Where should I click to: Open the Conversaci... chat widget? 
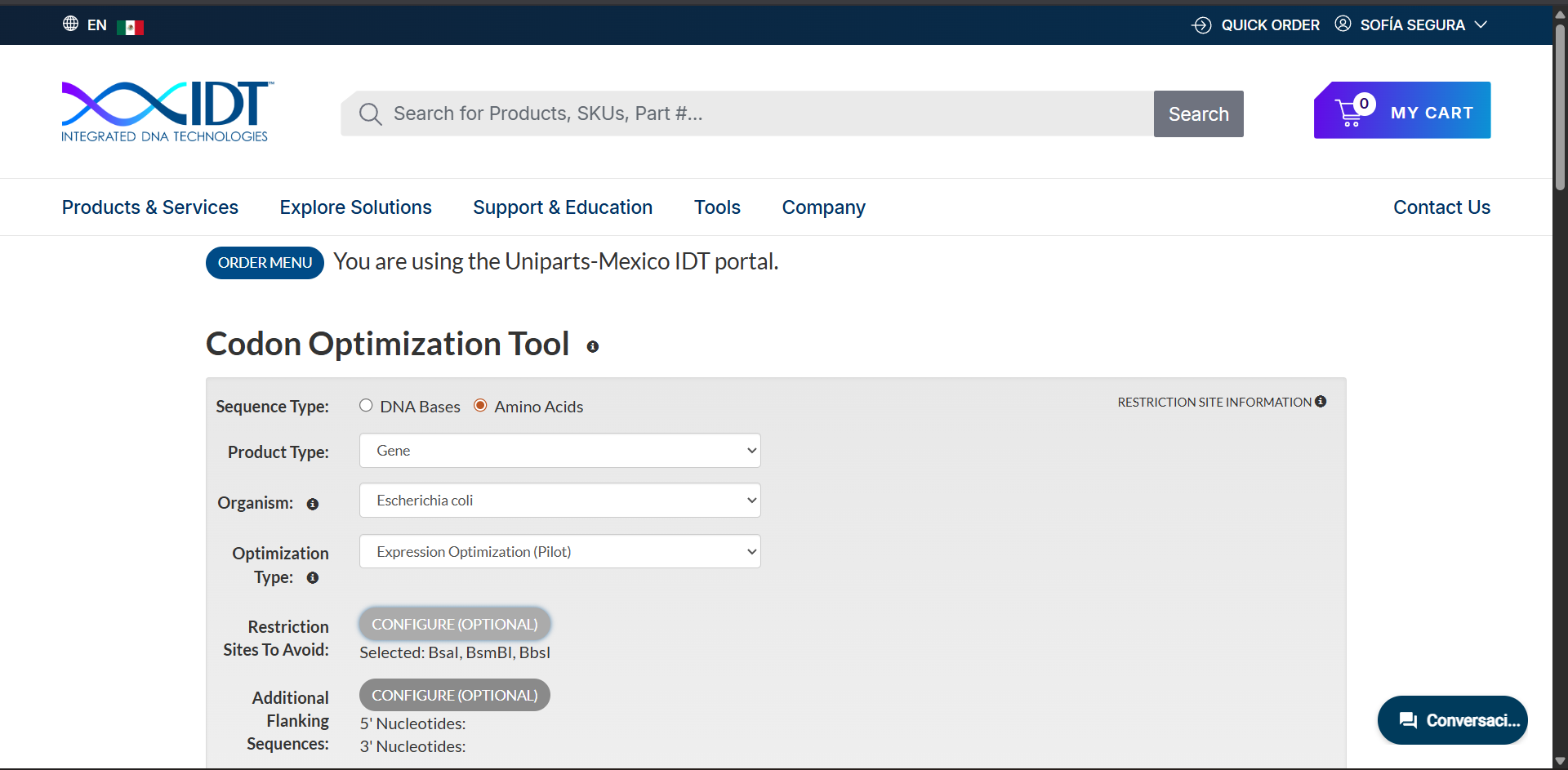[x=1452, y=720]
